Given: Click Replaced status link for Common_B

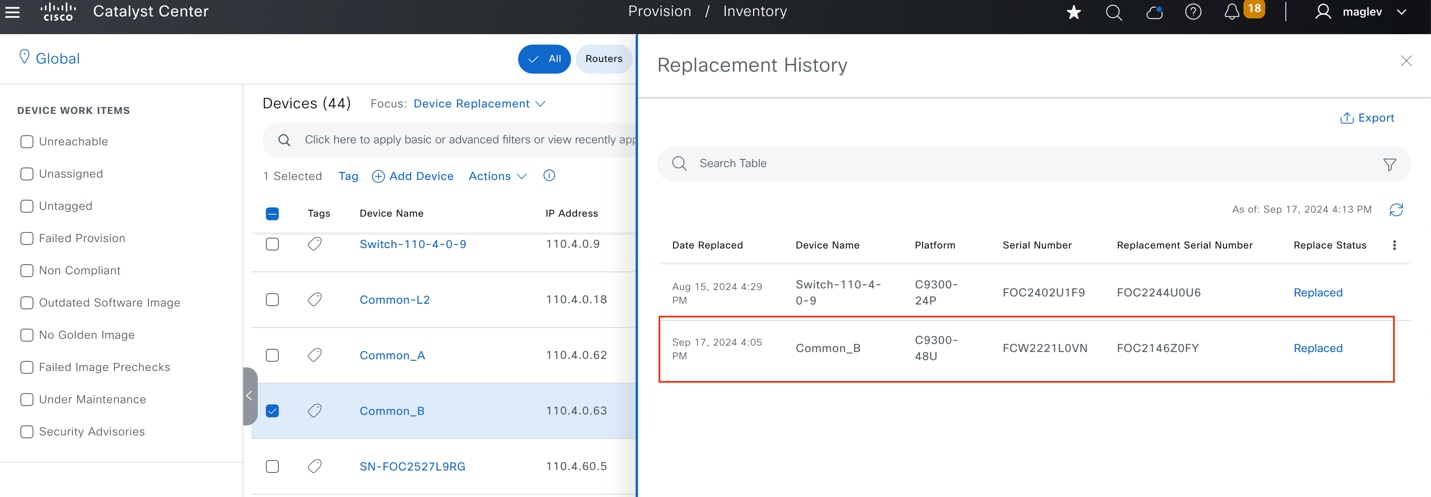Looking at the screenshot, I should [1317, 348].
